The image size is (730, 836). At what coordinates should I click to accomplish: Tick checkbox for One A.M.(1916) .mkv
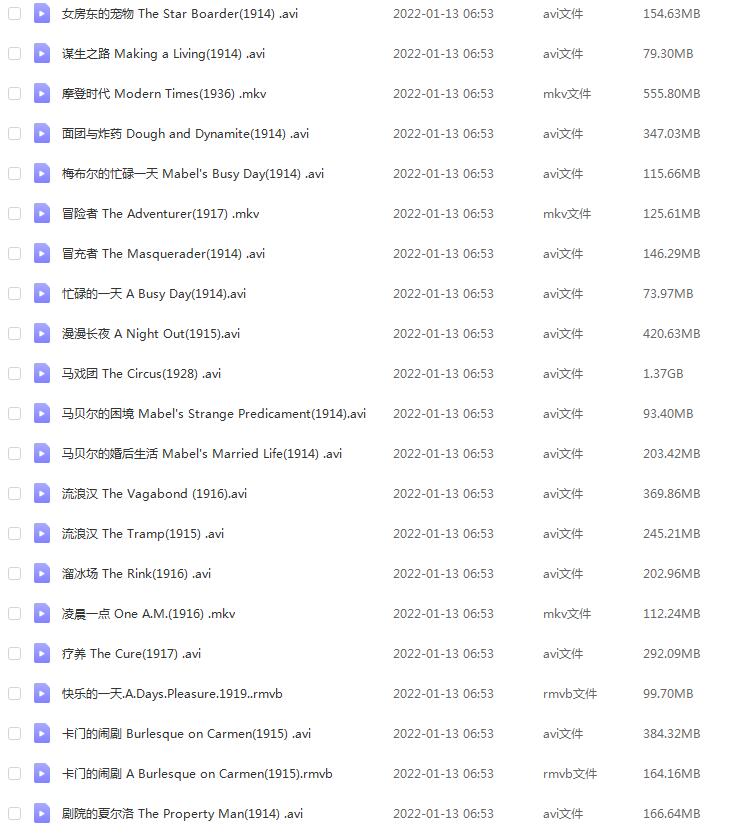coord(15,614)
